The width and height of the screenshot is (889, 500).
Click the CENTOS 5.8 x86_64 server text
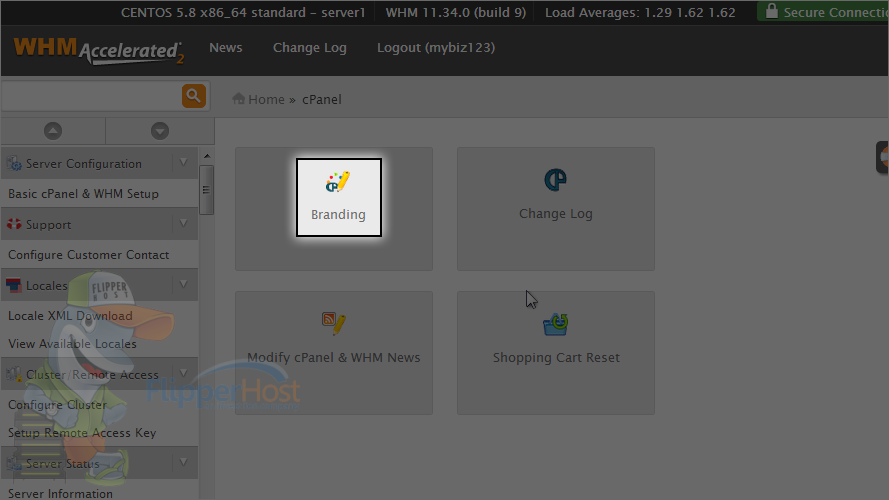[x=243, y=12]
